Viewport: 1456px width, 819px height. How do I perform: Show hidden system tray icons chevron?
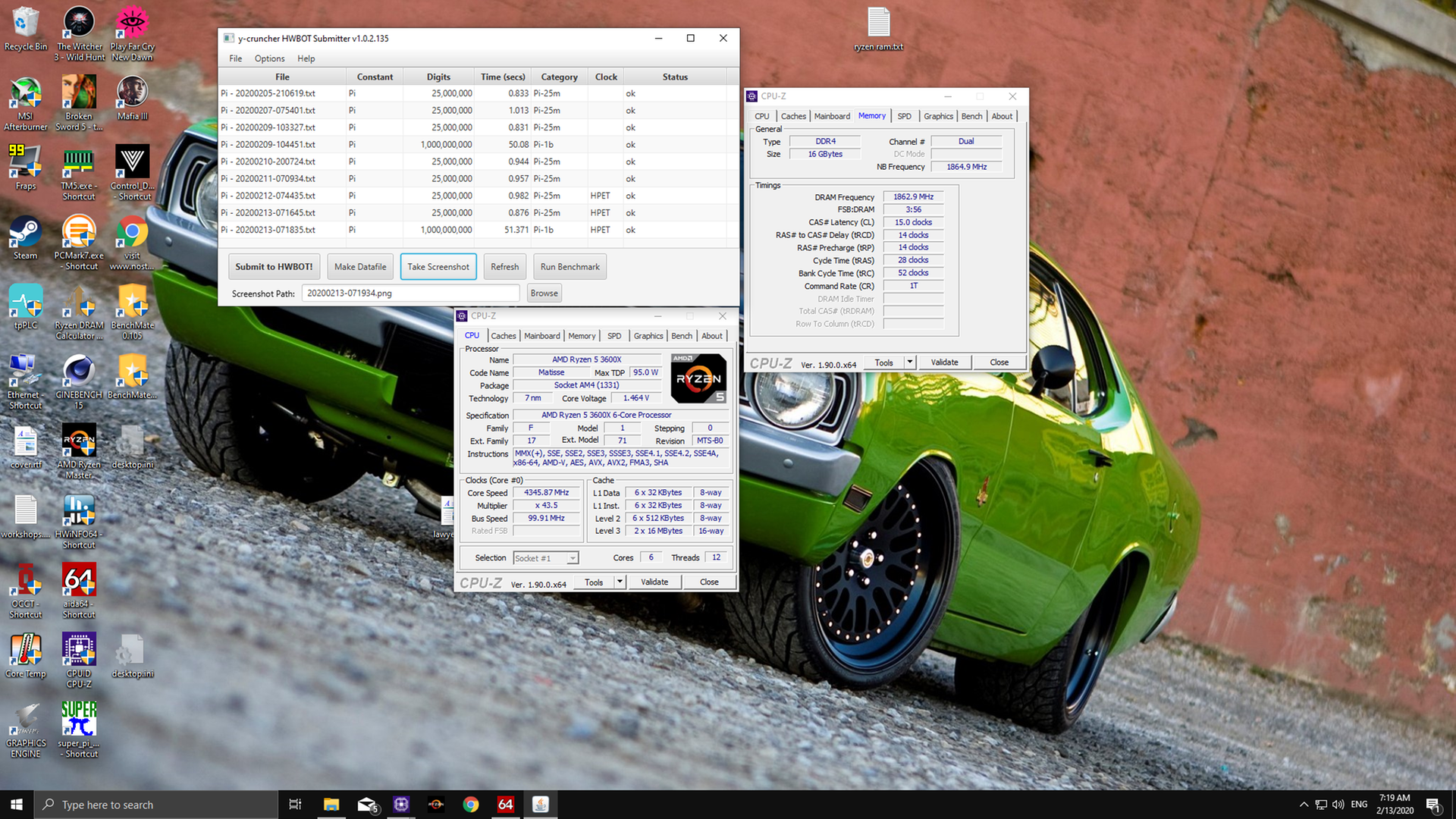(1304, 805)
